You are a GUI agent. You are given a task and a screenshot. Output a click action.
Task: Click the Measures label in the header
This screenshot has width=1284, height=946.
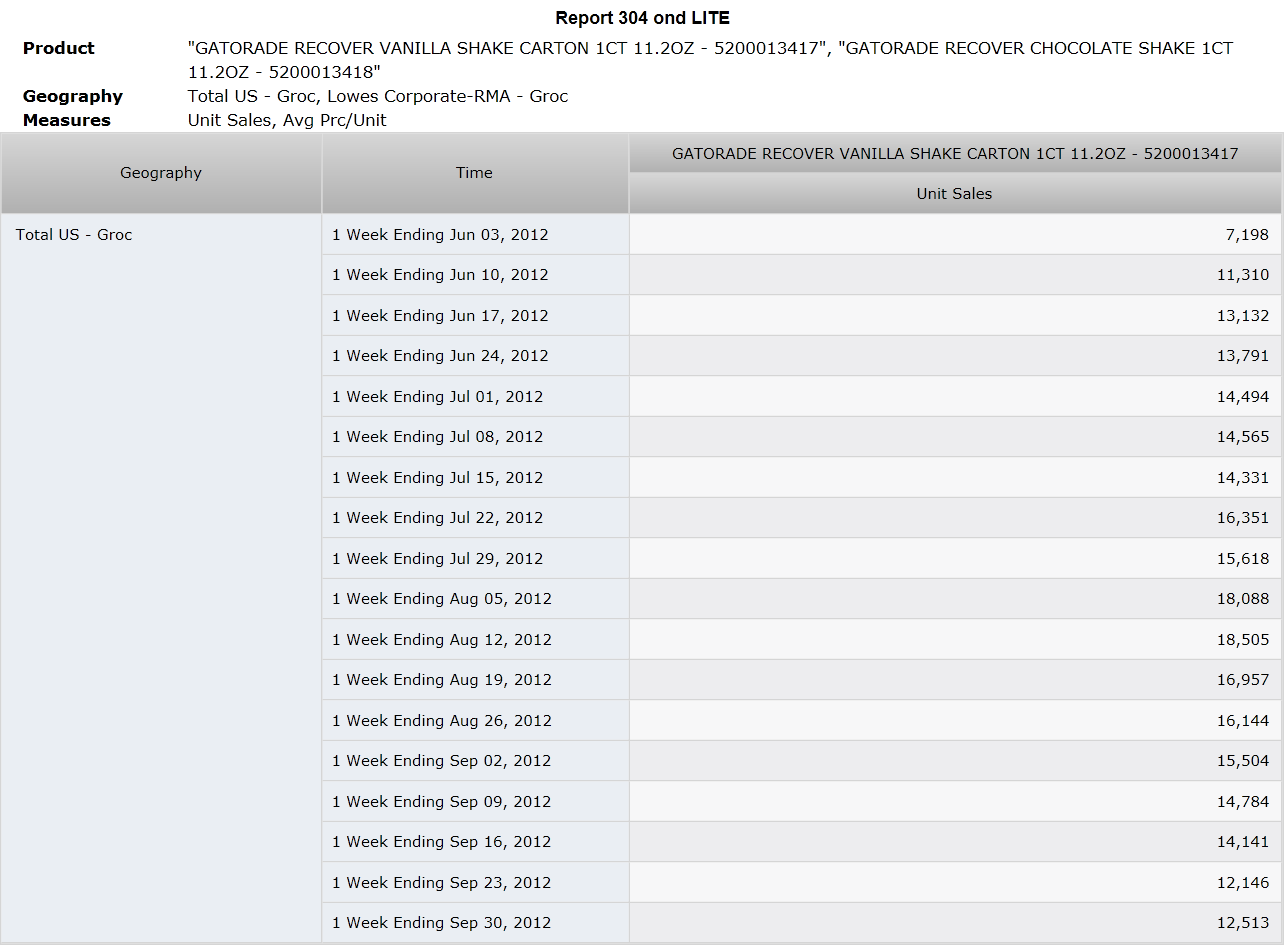pos(67,120)
